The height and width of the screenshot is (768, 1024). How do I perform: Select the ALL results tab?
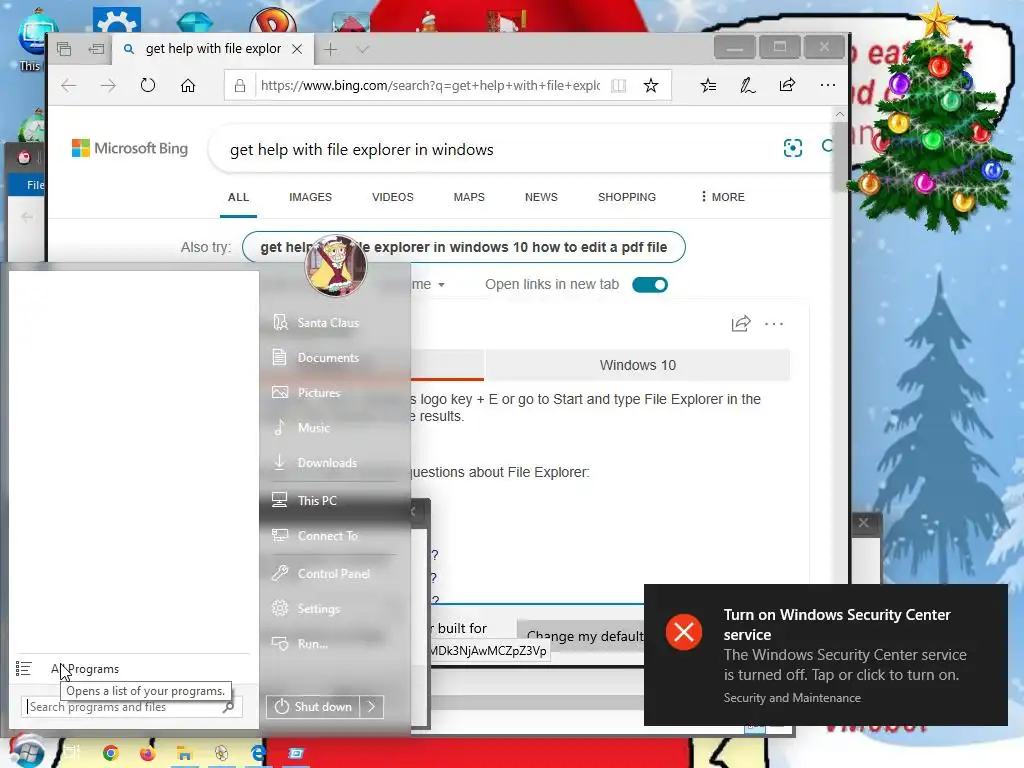click(238, 197)
